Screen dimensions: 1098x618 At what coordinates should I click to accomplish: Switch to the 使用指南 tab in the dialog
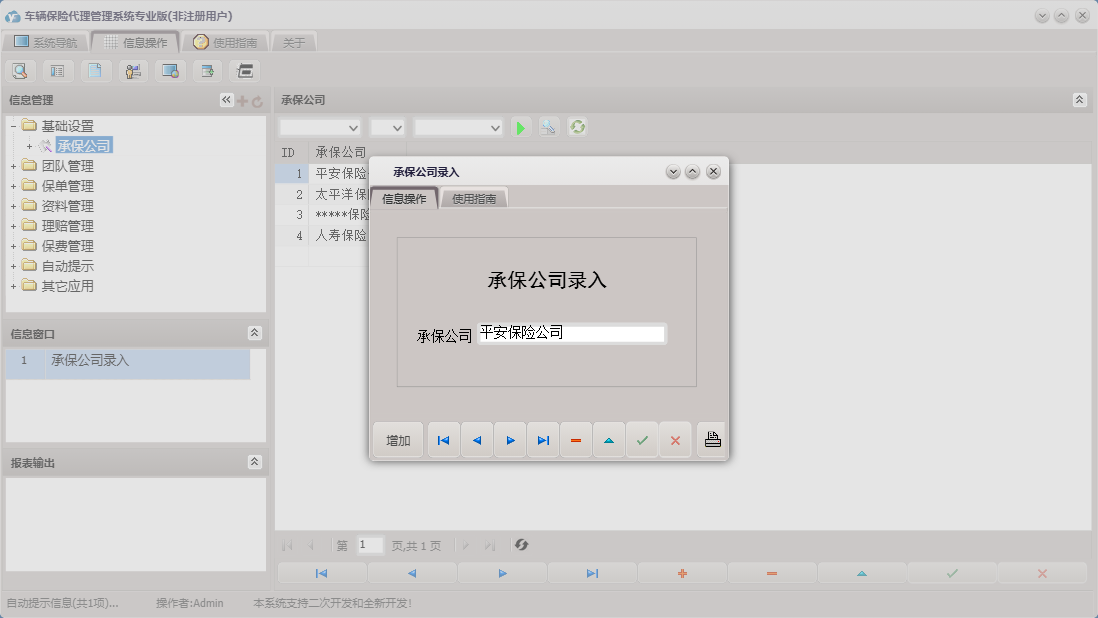tap(473, 197)
